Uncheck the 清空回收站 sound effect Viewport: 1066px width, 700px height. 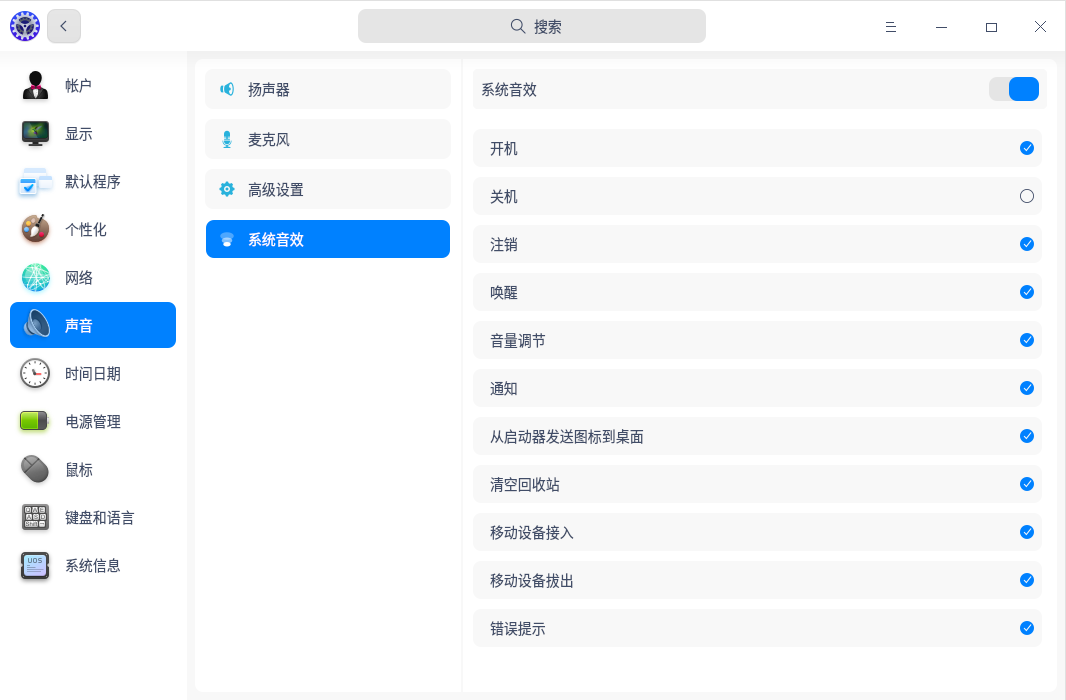[x=1026, y=485]
